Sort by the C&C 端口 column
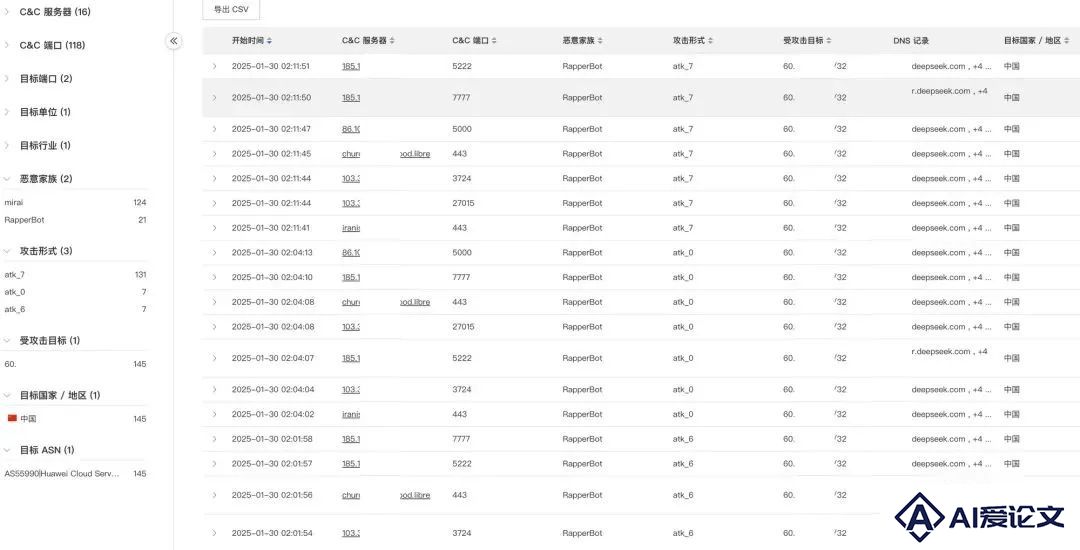This screenshot has width=1080, height=550. click(x=495, y=41)
